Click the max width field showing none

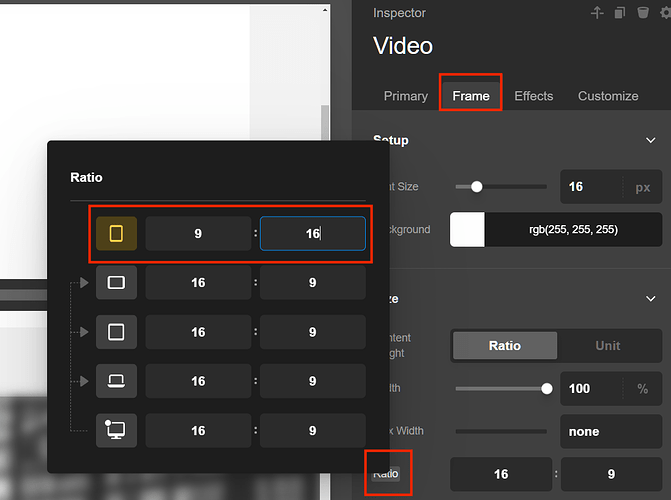[610, 431]
